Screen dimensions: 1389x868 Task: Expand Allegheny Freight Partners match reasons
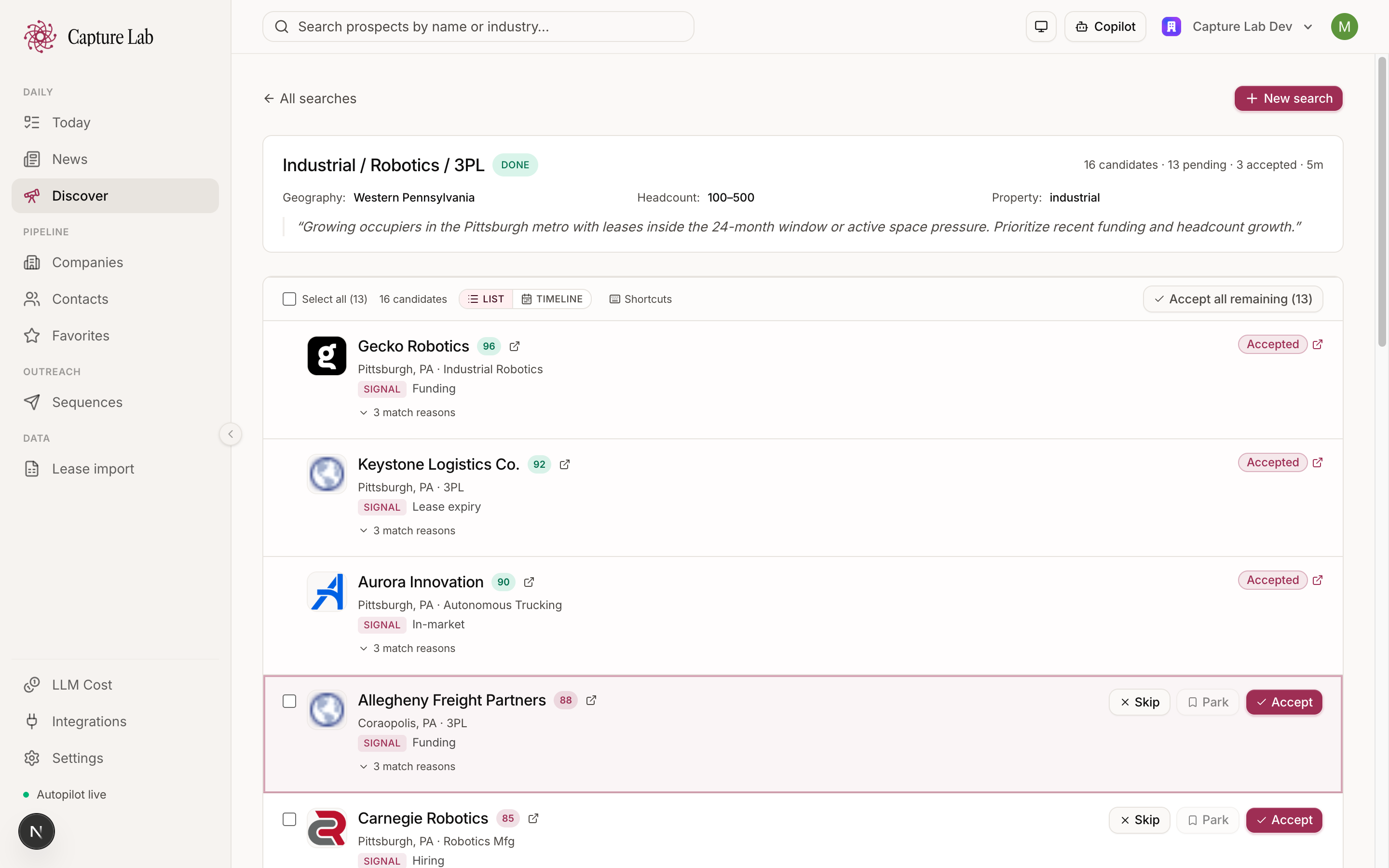[408, 767]
